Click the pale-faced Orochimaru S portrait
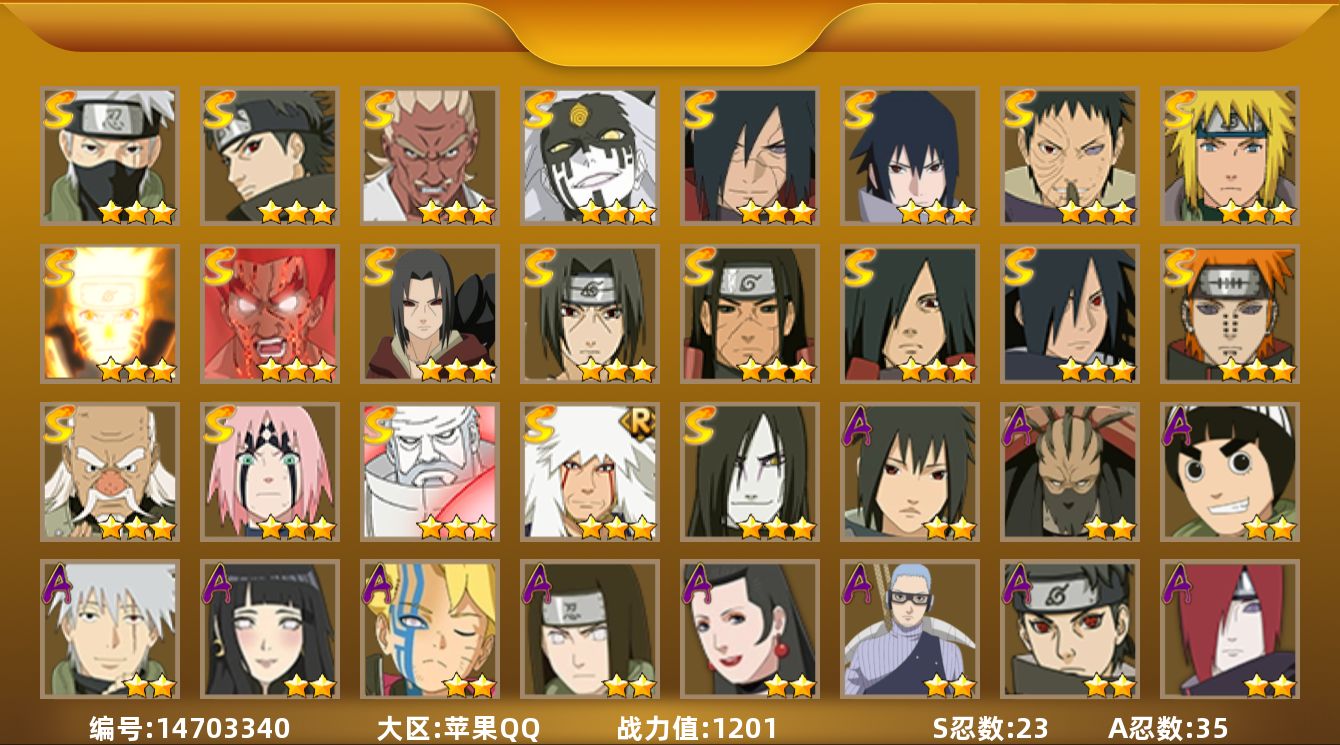Image resolution: width=1340 pixels, height=745 pixels. click(x=750, y=472)
